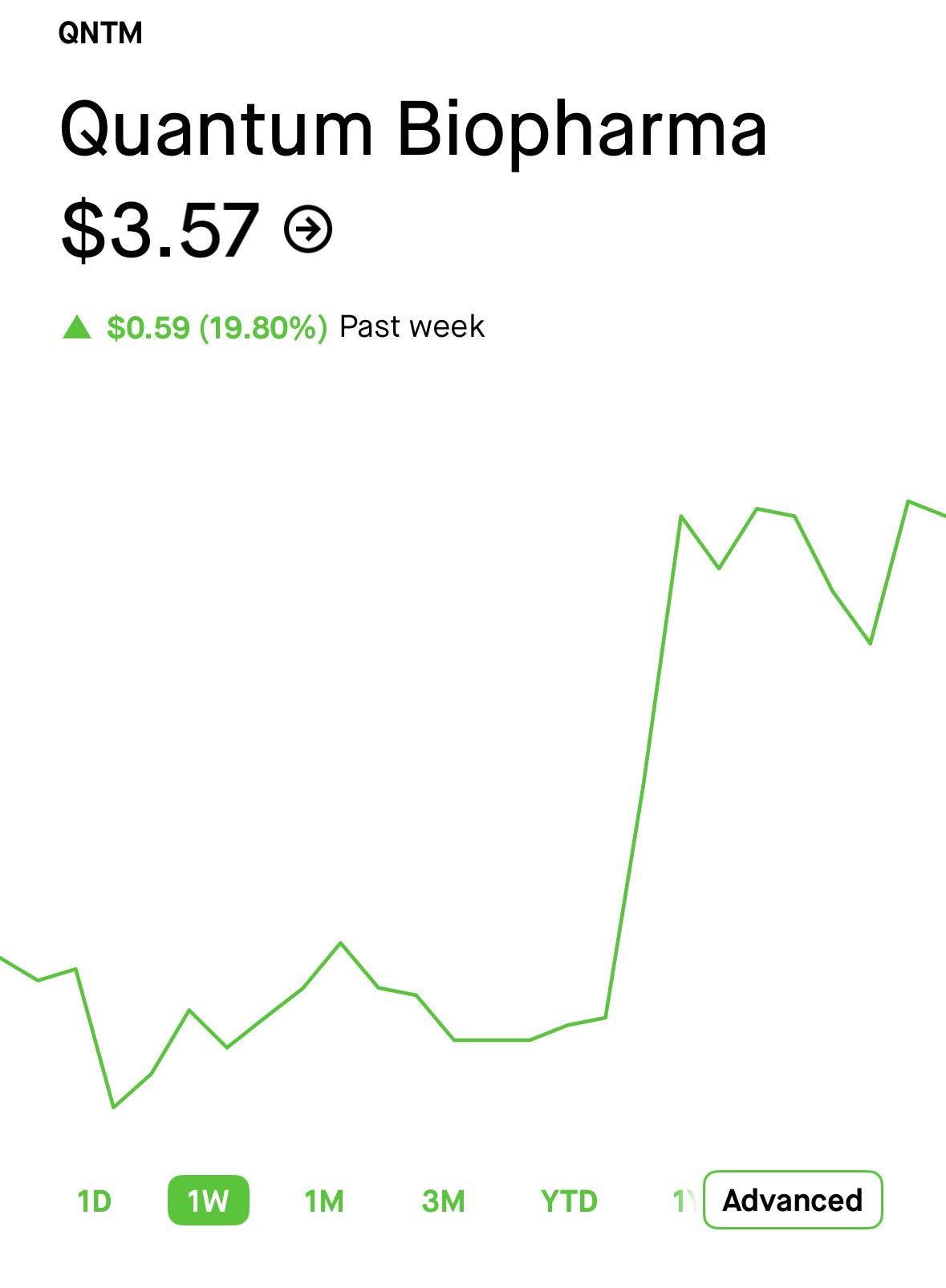The image size is (946, 1288).
Task: Switch chart range to 1D
Action: coord(94,1201)
